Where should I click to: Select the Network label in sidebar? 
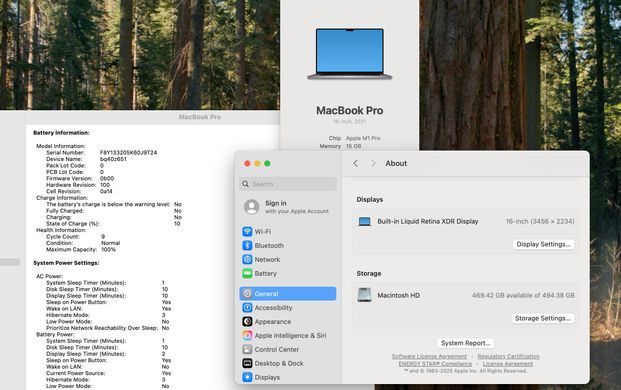[267, 259]
